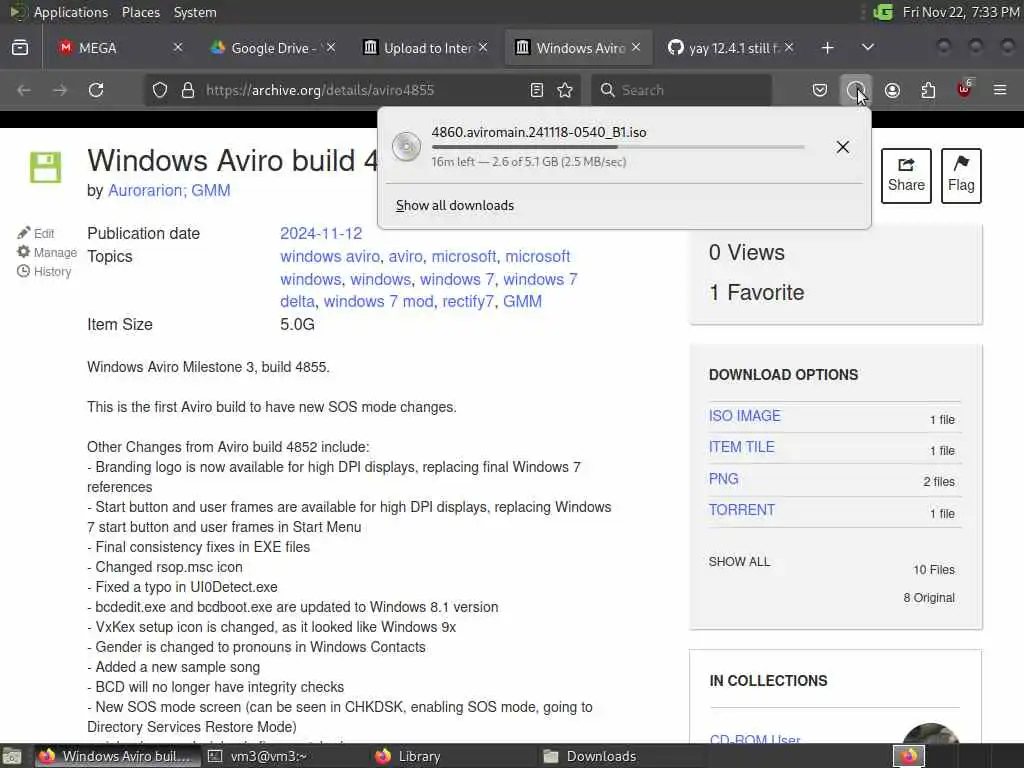Click the clock Fri Nov 22, 7:33 PM
Image resolution: width=1024 pixels, height=768 pixels.
point(961,12)
